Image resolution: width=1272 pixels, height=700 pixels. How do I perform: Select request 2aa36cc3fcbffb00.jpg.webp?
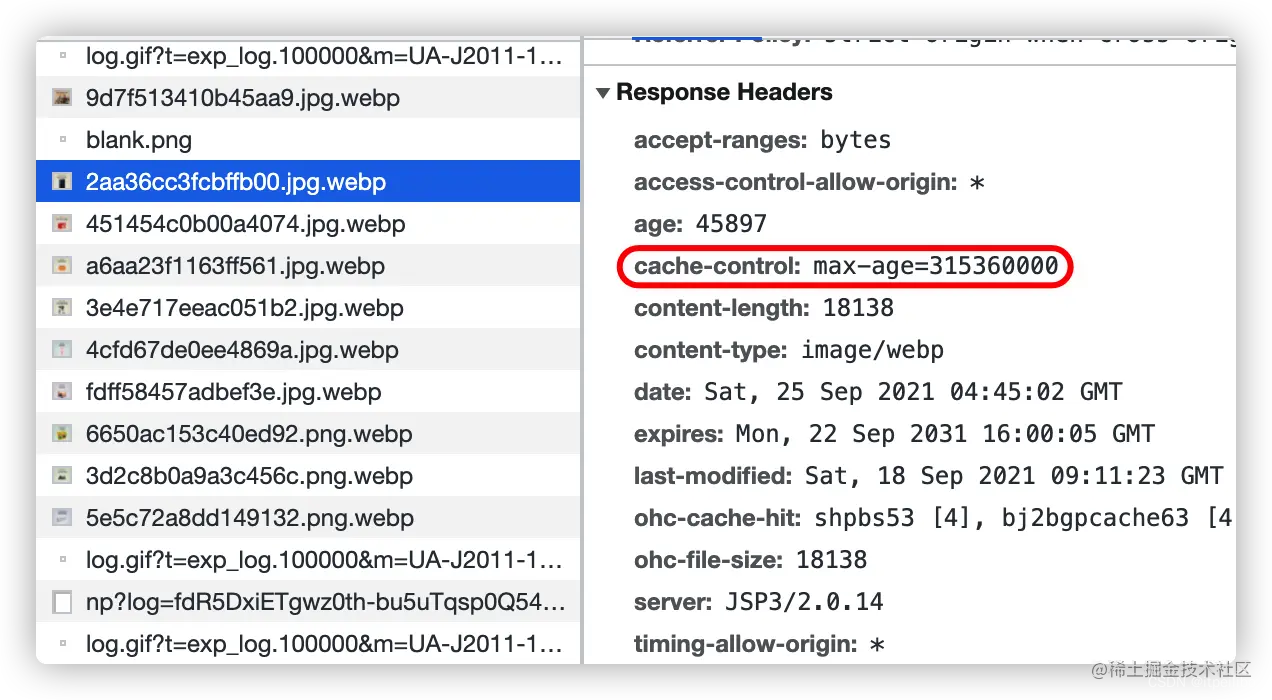point(308,182)
